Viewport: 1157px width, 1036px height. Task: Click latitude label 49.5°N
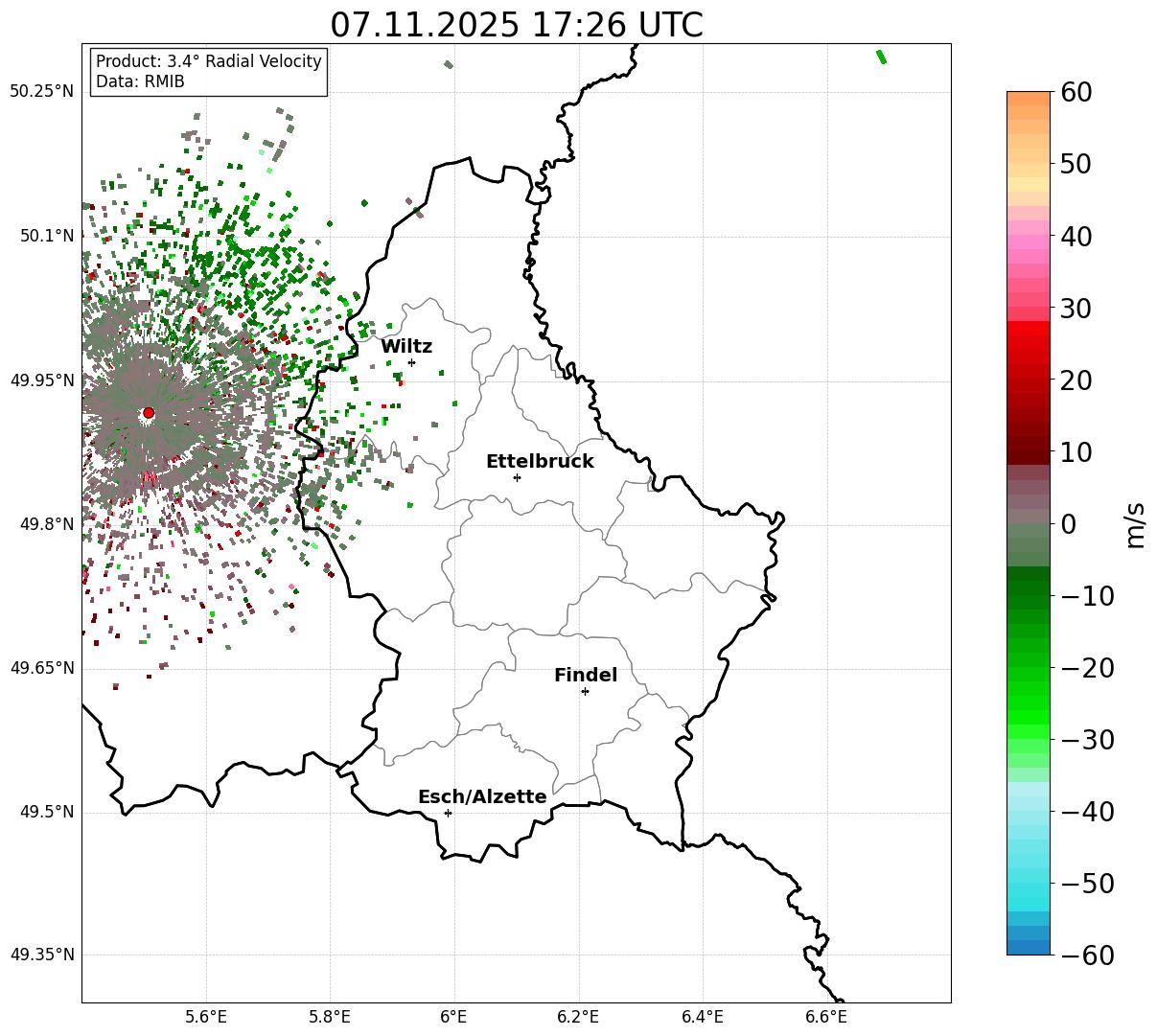click(x=46, y=812)
